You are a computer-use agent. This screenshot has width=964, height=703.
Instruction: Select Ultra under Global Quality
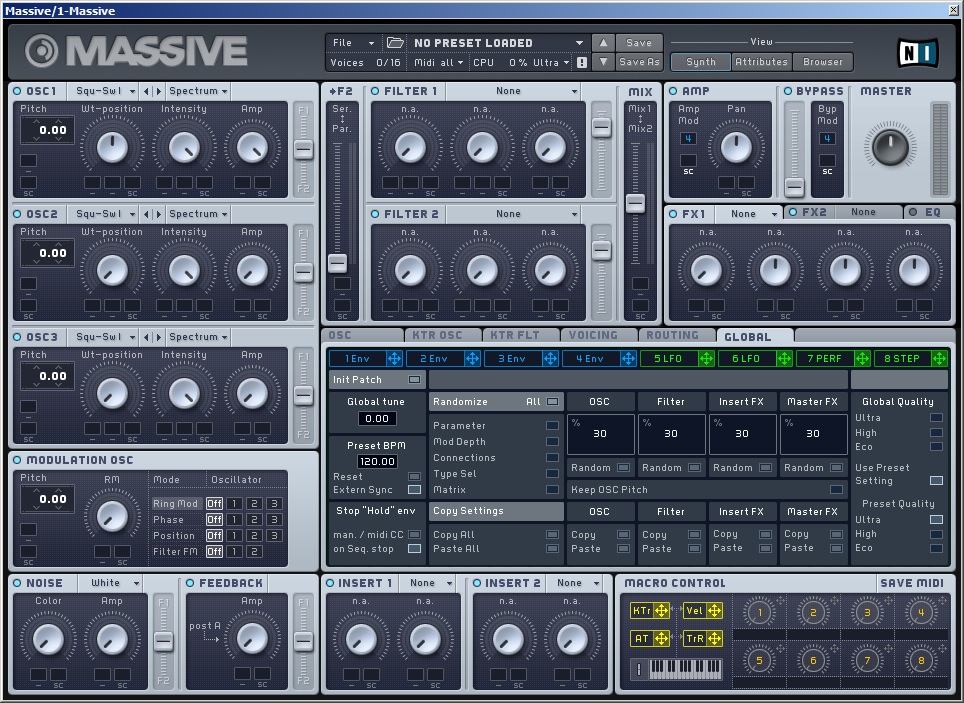[936, 418]
